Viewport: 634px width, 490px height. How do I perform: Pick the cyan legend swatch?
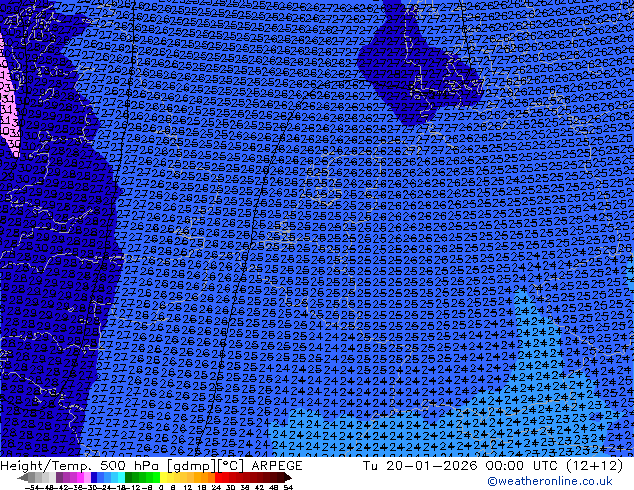pyautogui.click(x=121, y=477)
